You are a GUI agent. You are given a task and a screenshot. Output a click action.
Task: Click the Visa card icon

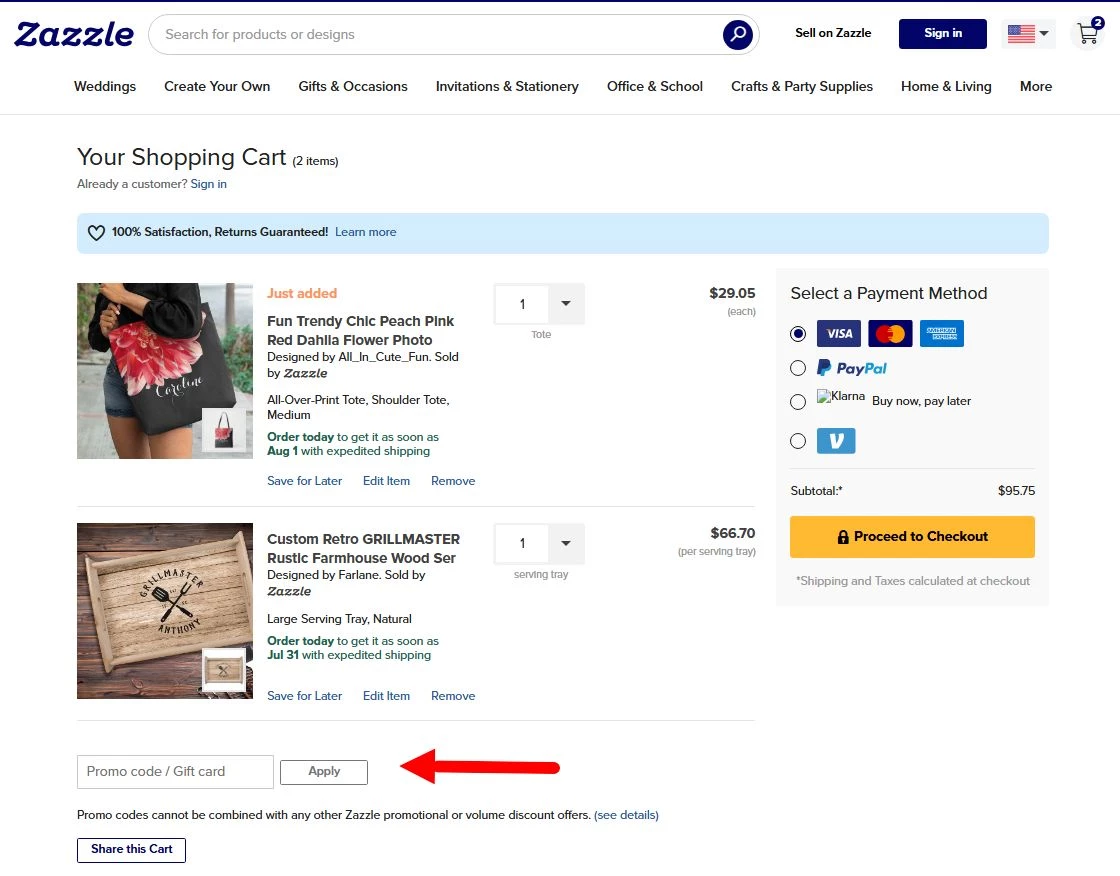coord(838,333)
